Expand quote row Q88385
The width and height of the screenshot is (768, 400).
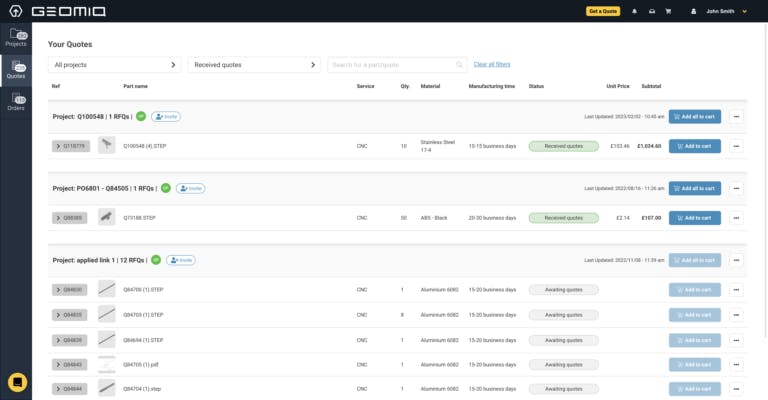[x=70, y=217]
